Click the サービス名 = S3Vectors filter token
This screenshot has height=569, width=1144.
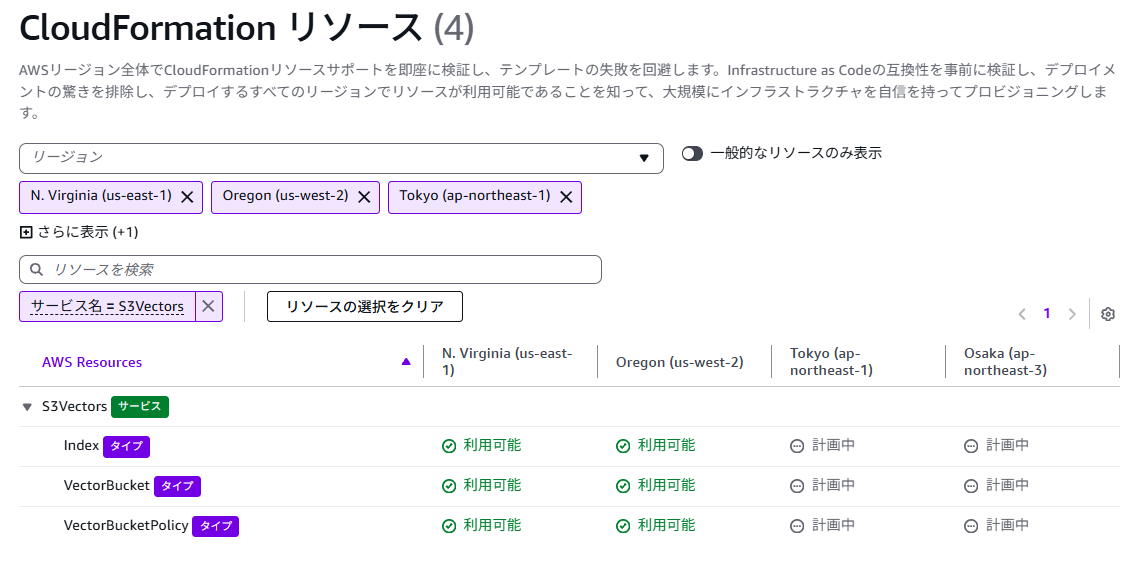[107, 306]
